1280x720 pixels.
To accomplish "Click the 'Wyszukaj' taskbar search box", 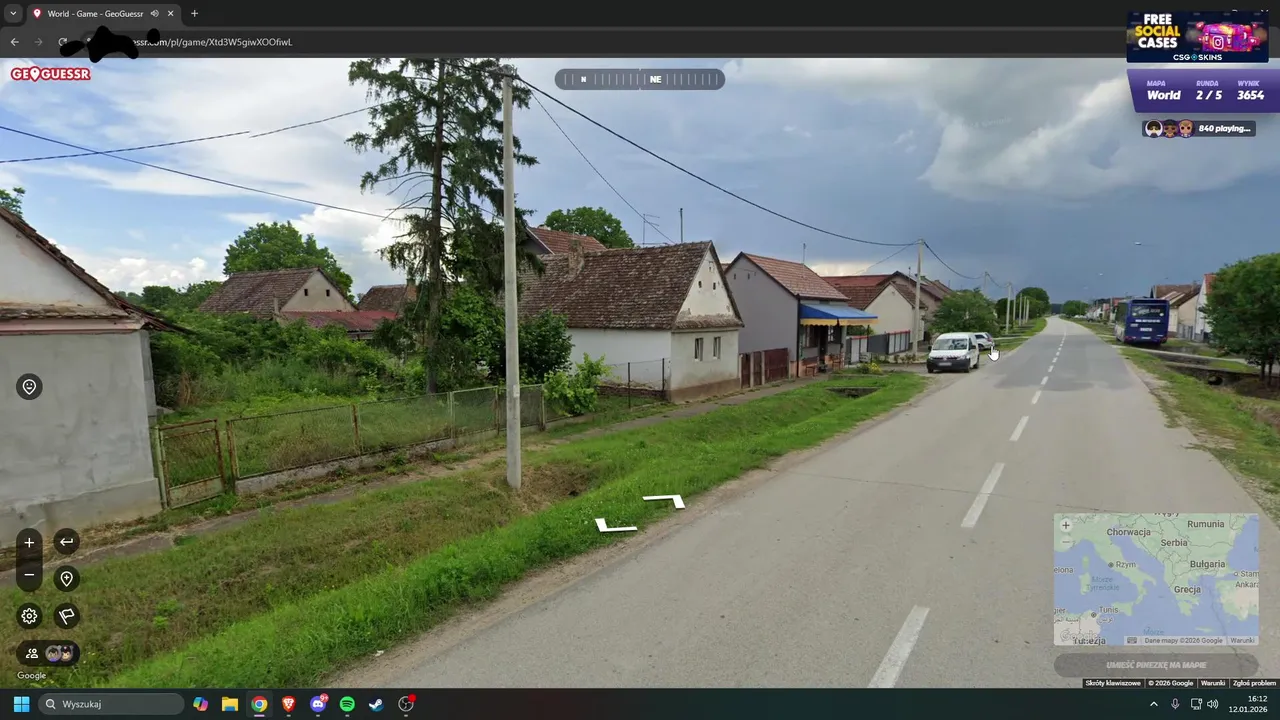I will pos(111,704).
